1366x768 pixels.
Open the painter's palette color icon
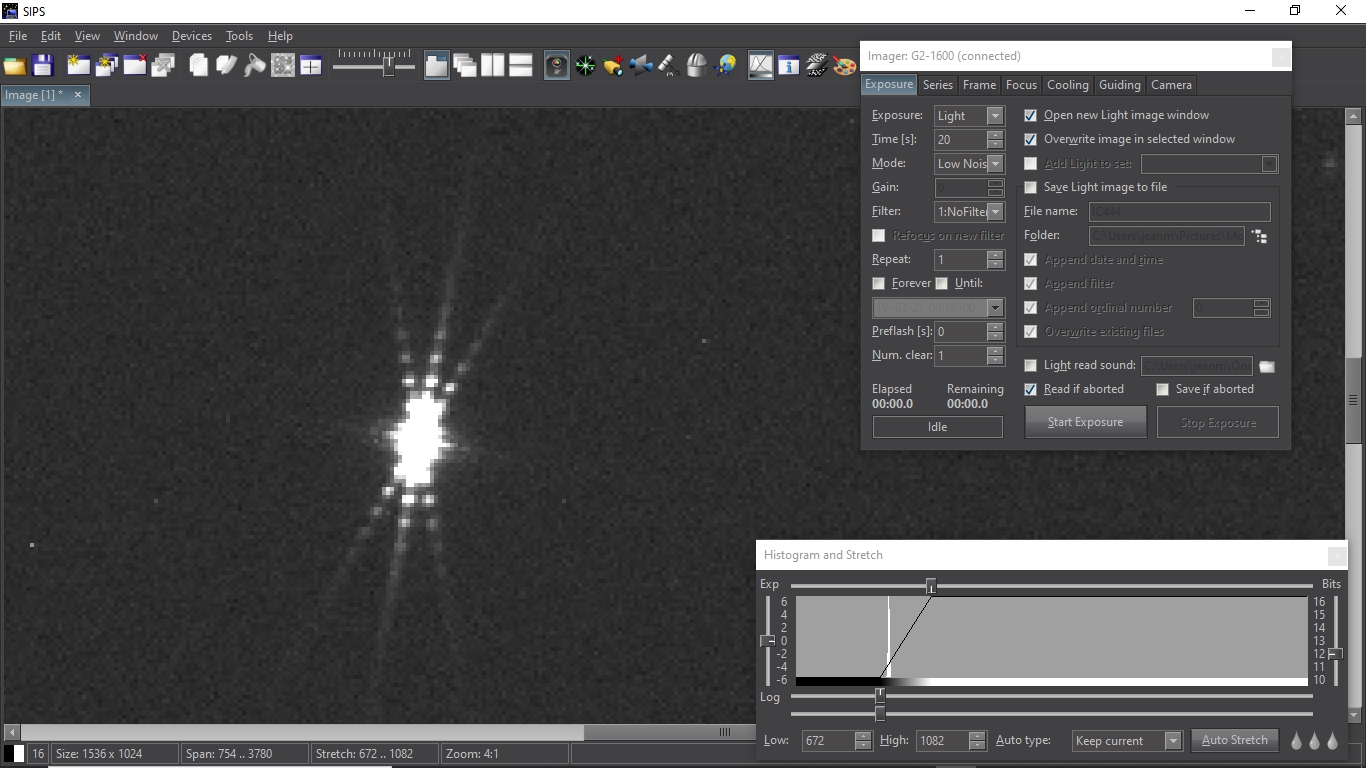pos(845,66)
